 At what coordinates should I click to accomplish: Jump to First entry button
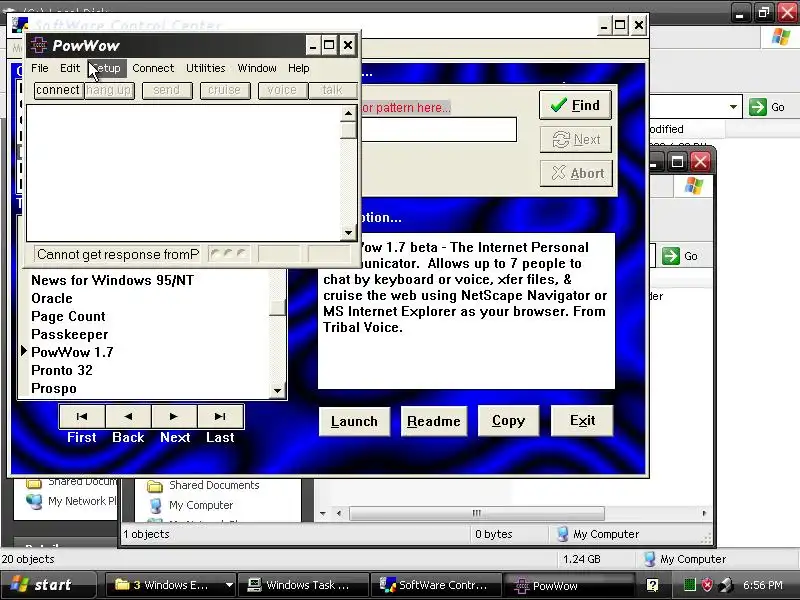82,416
